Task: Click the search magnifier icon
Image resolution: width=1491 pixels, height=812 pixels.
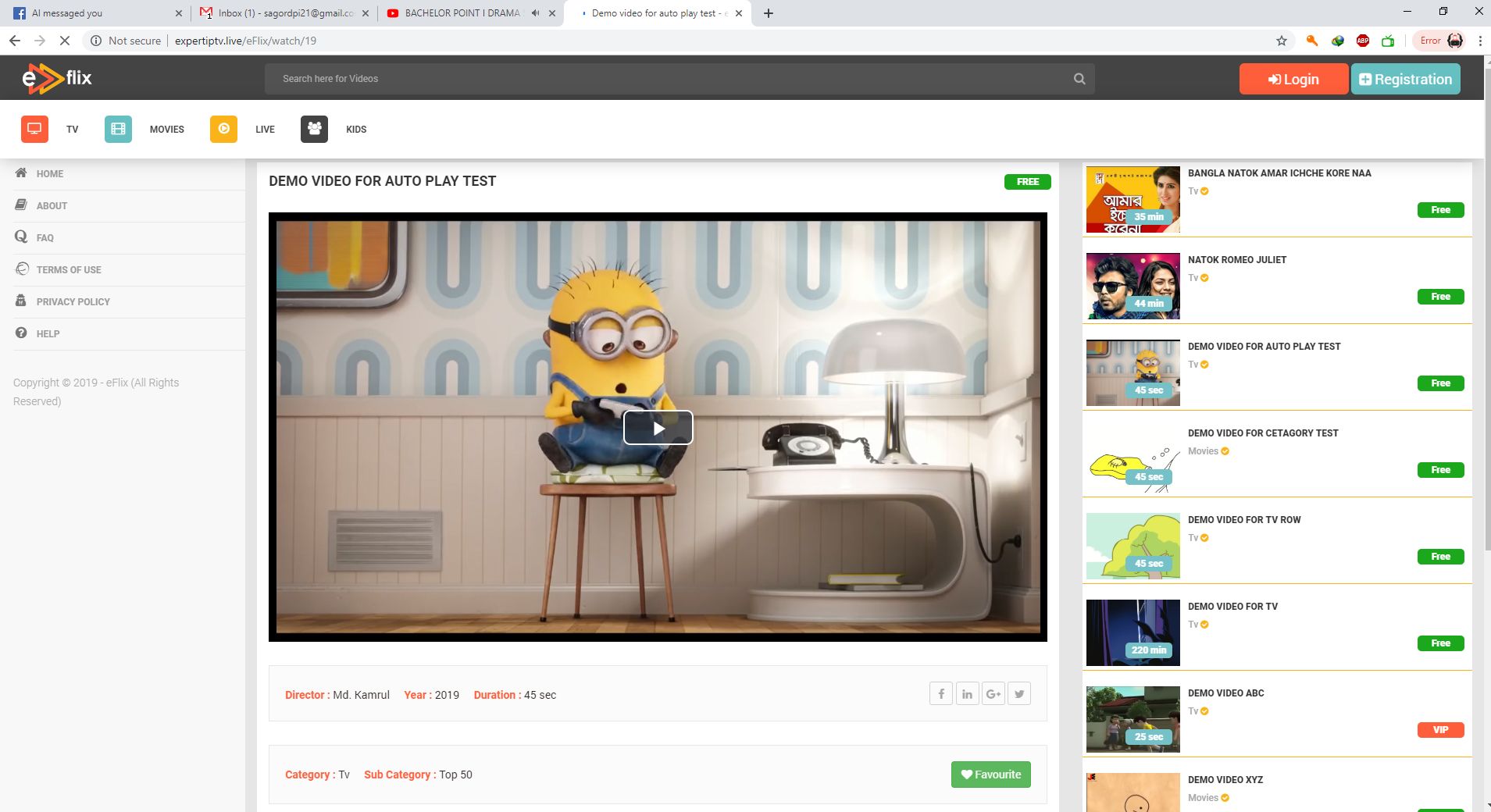Action: [1079, 79]
